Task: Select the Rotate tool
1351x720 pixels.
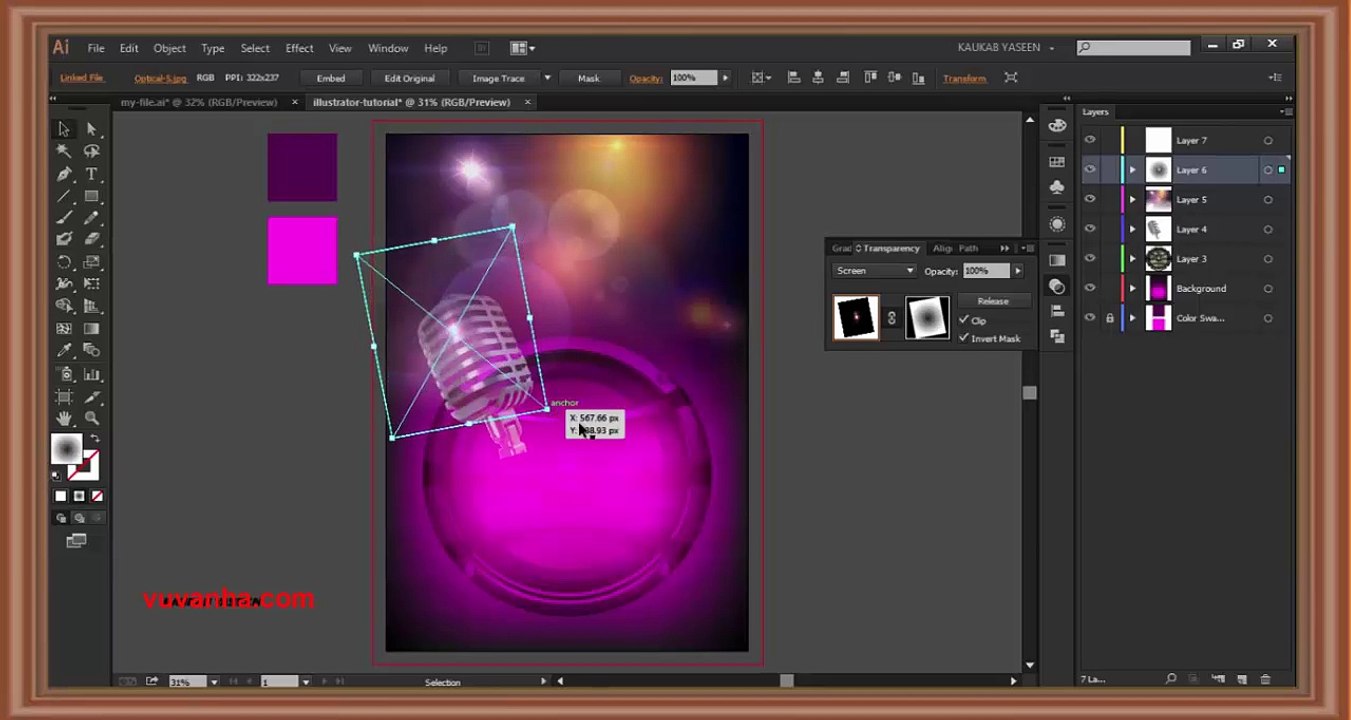Action: click(64, 262)
